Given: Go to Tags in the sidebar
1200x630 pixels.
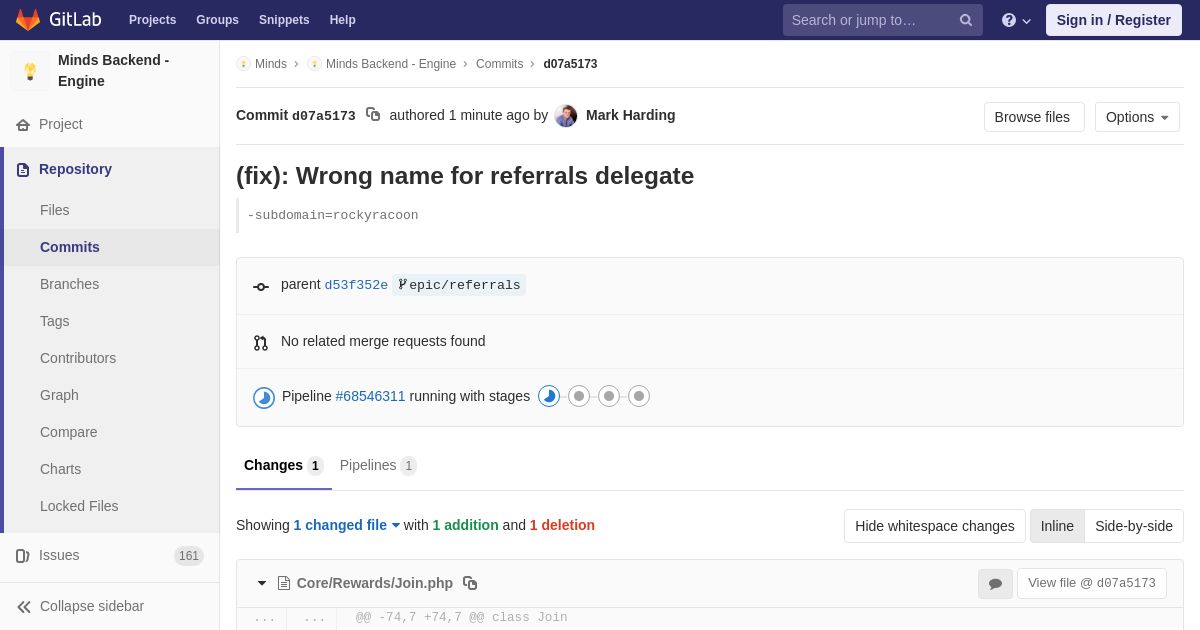Looking at the screenshot, I should click(x=110, y=321).
